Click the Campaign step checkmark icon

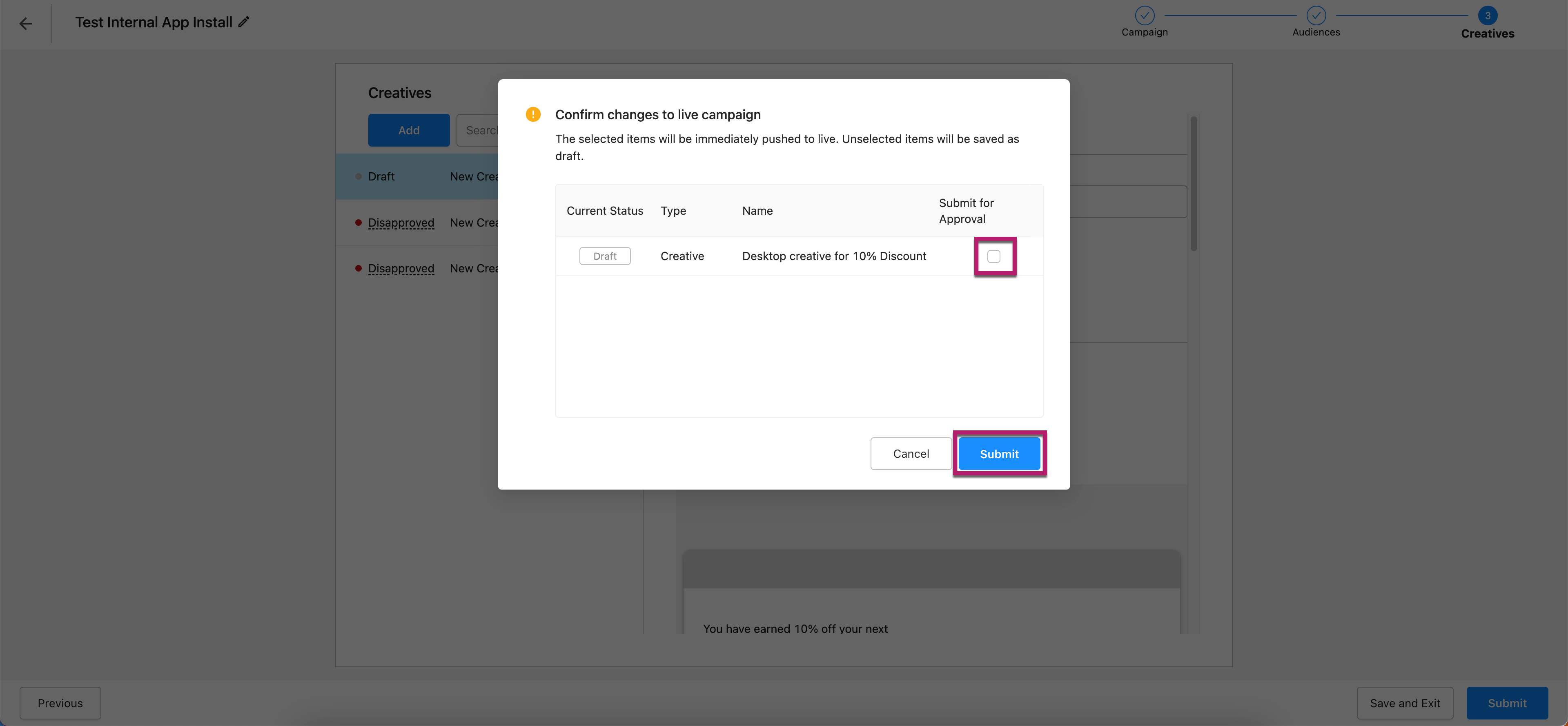1144,15
